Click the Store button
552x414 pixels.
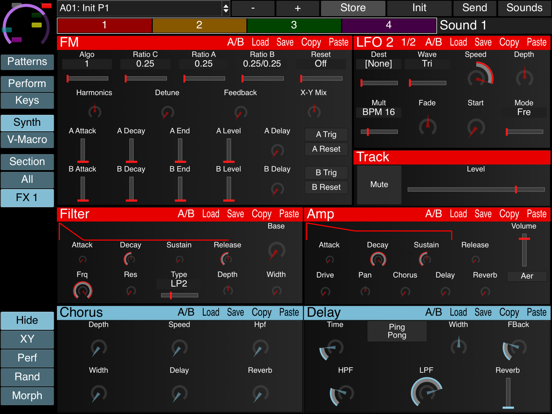(353, 8)
